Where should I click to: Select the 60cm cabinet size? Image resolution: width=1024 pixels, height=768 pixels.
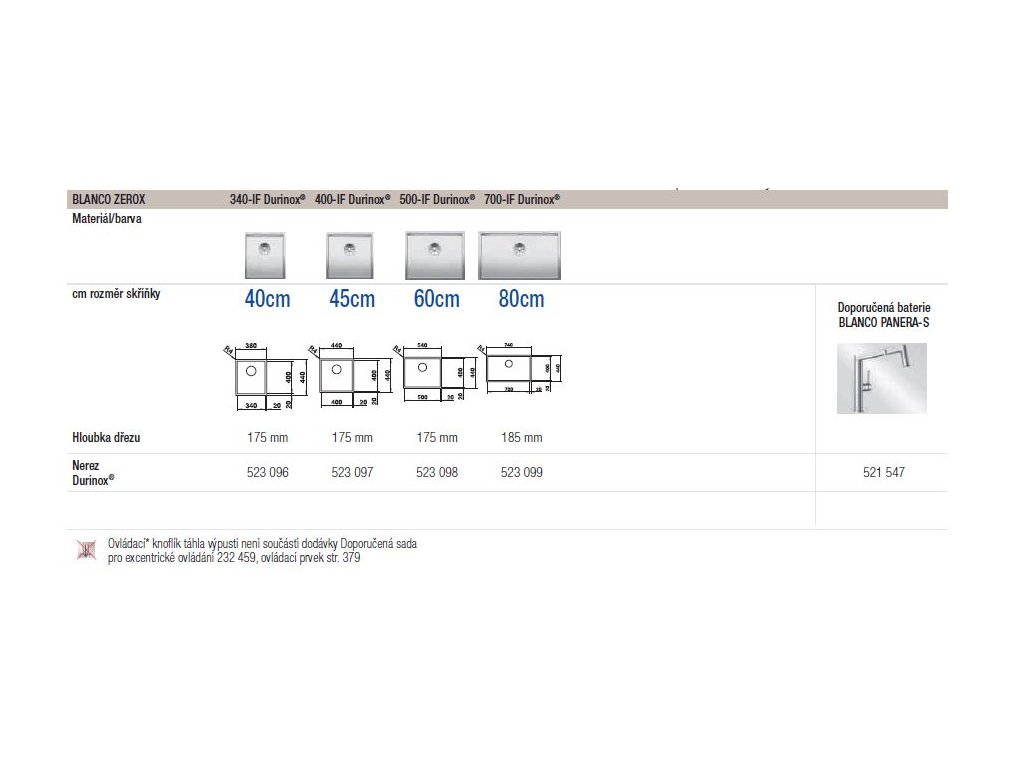tap(437, 299)
